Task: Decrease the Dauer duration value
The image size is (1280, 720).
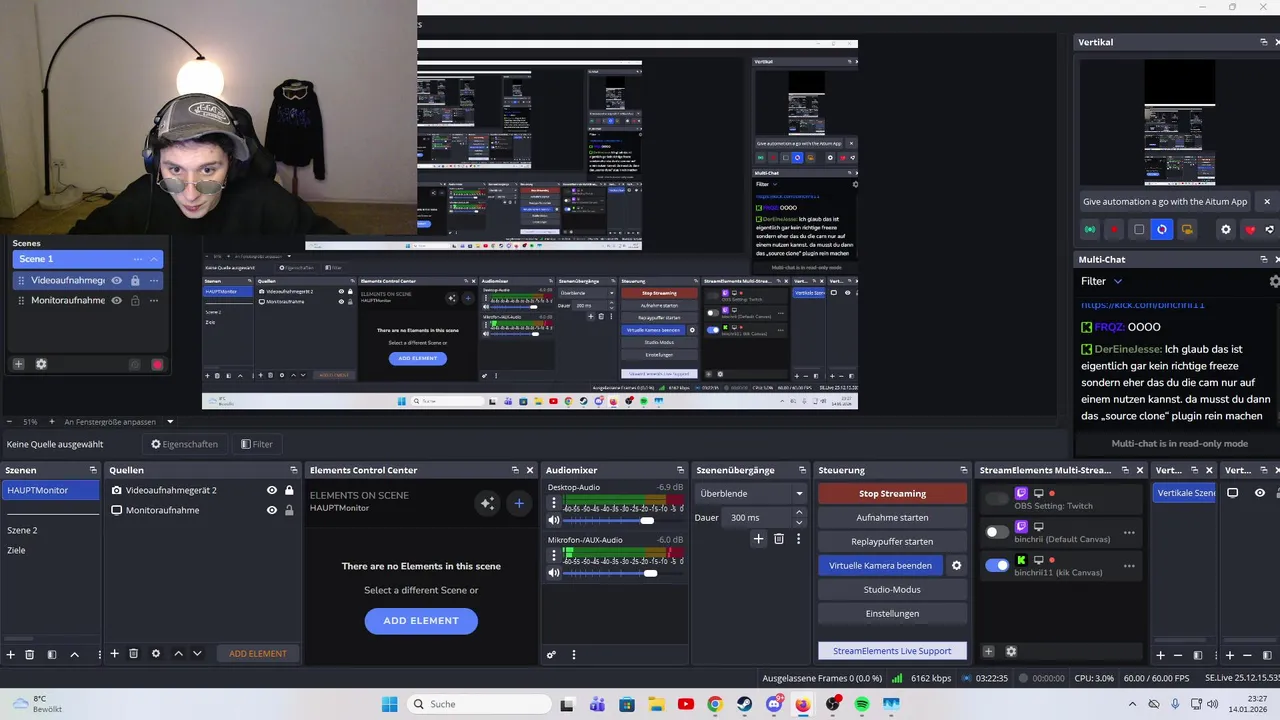Action: coord(798,522)
